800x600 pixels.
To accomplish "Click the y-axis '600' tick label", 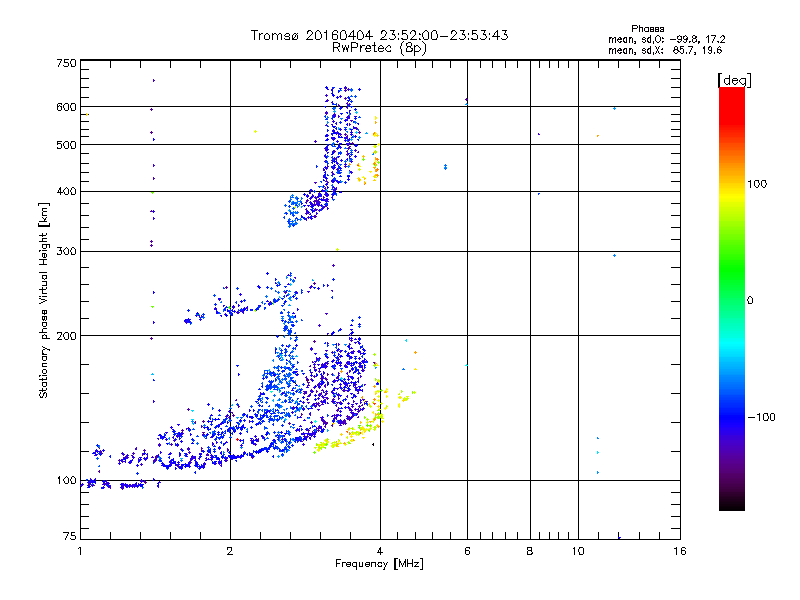I will pos(66,107).
